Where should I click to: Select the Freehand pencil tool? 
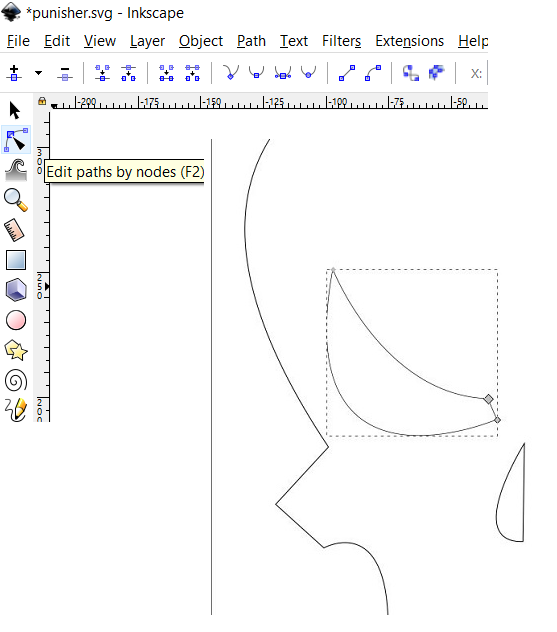(16, 410)
